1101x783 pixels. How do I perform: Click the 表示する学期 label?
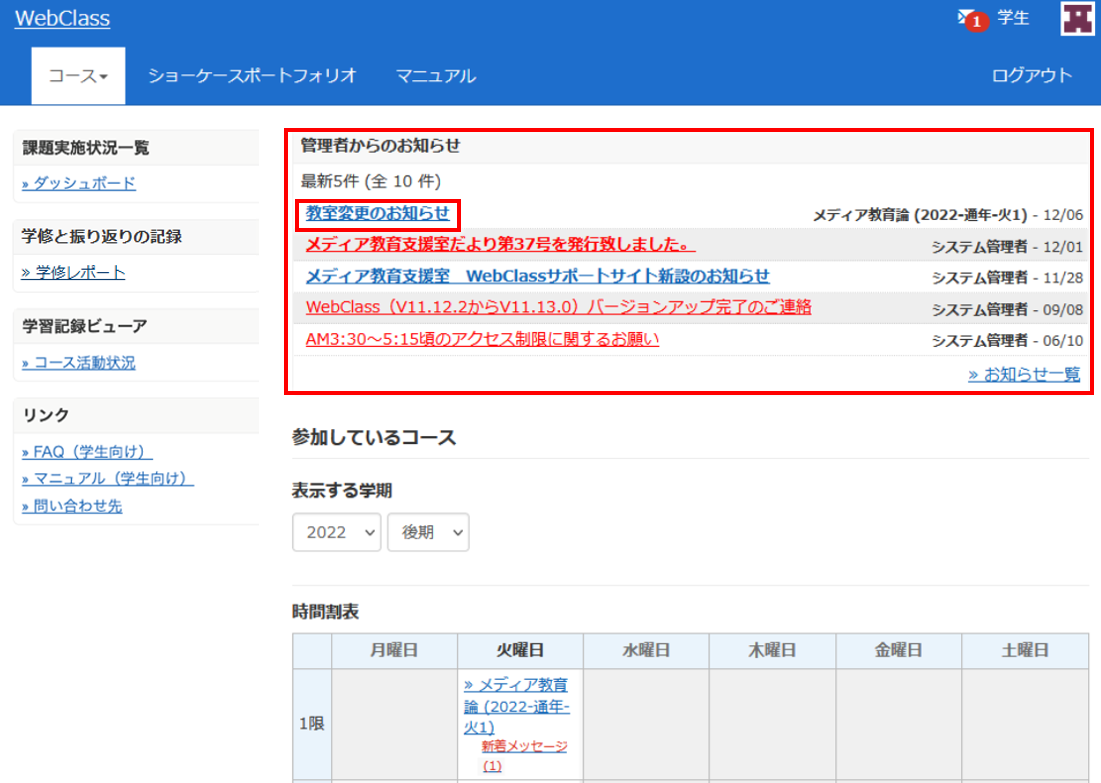(342, 490)
